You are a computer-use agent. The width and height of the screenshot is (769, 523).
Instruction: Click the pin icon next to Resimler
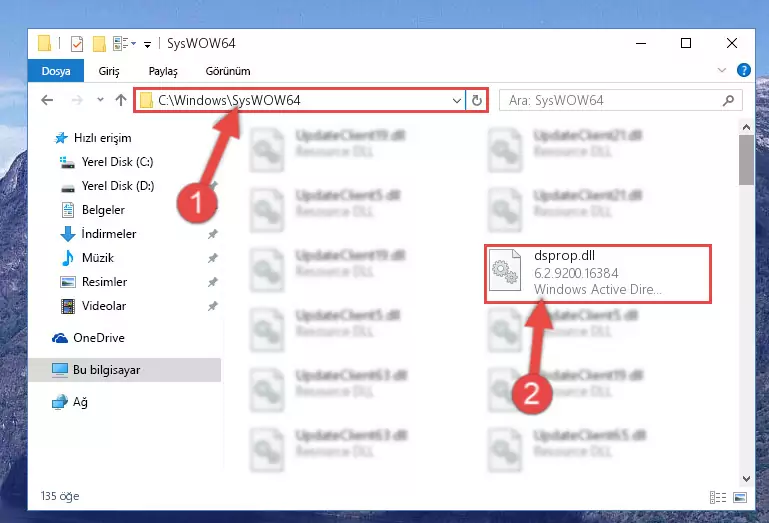click(212, 282)
